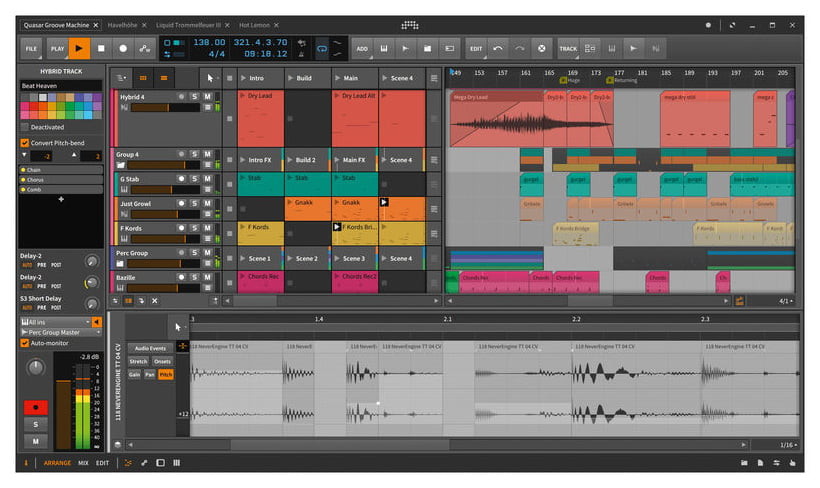Show Onsets expression in editor

click(162, 361)
